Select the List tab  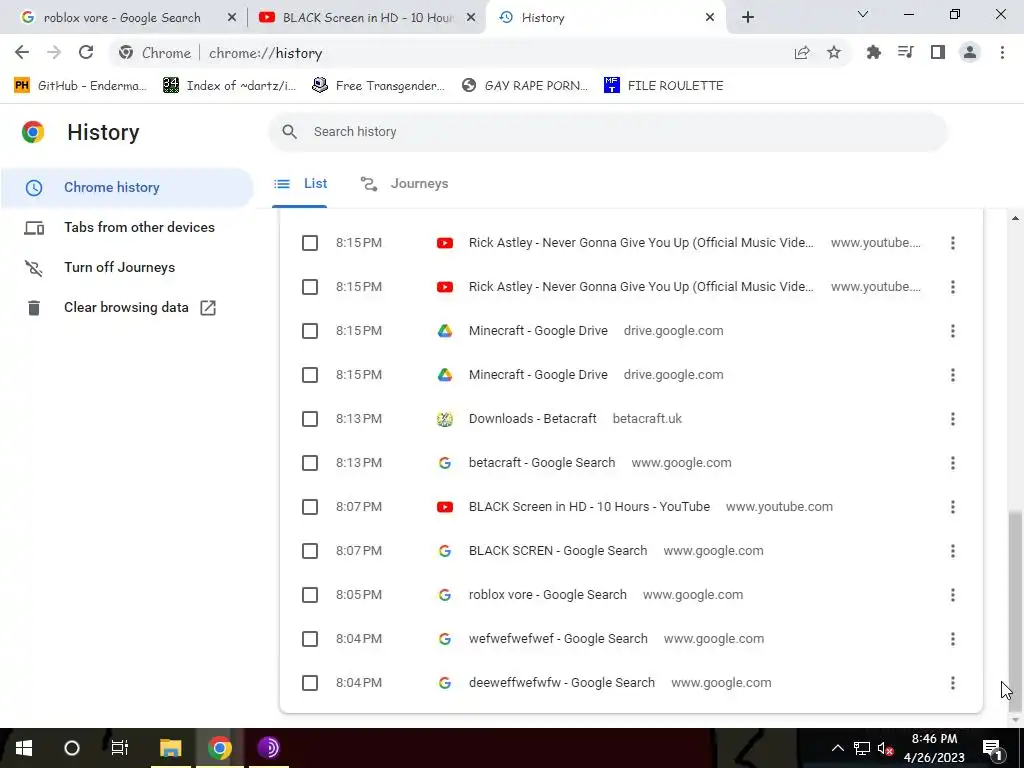click(300, 184)
